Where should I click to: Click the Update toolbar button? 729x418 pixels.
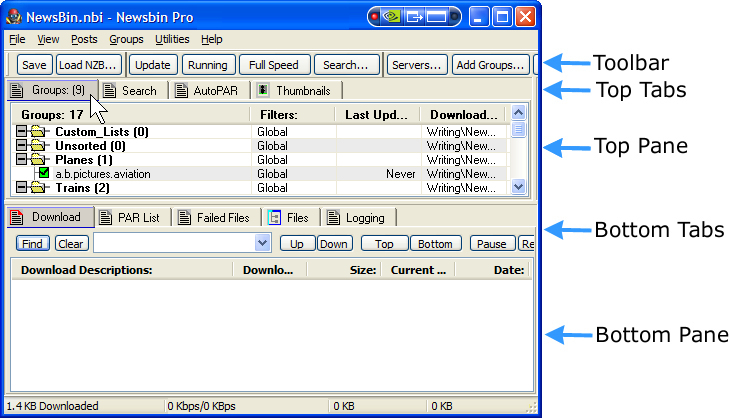coord(152,65)
